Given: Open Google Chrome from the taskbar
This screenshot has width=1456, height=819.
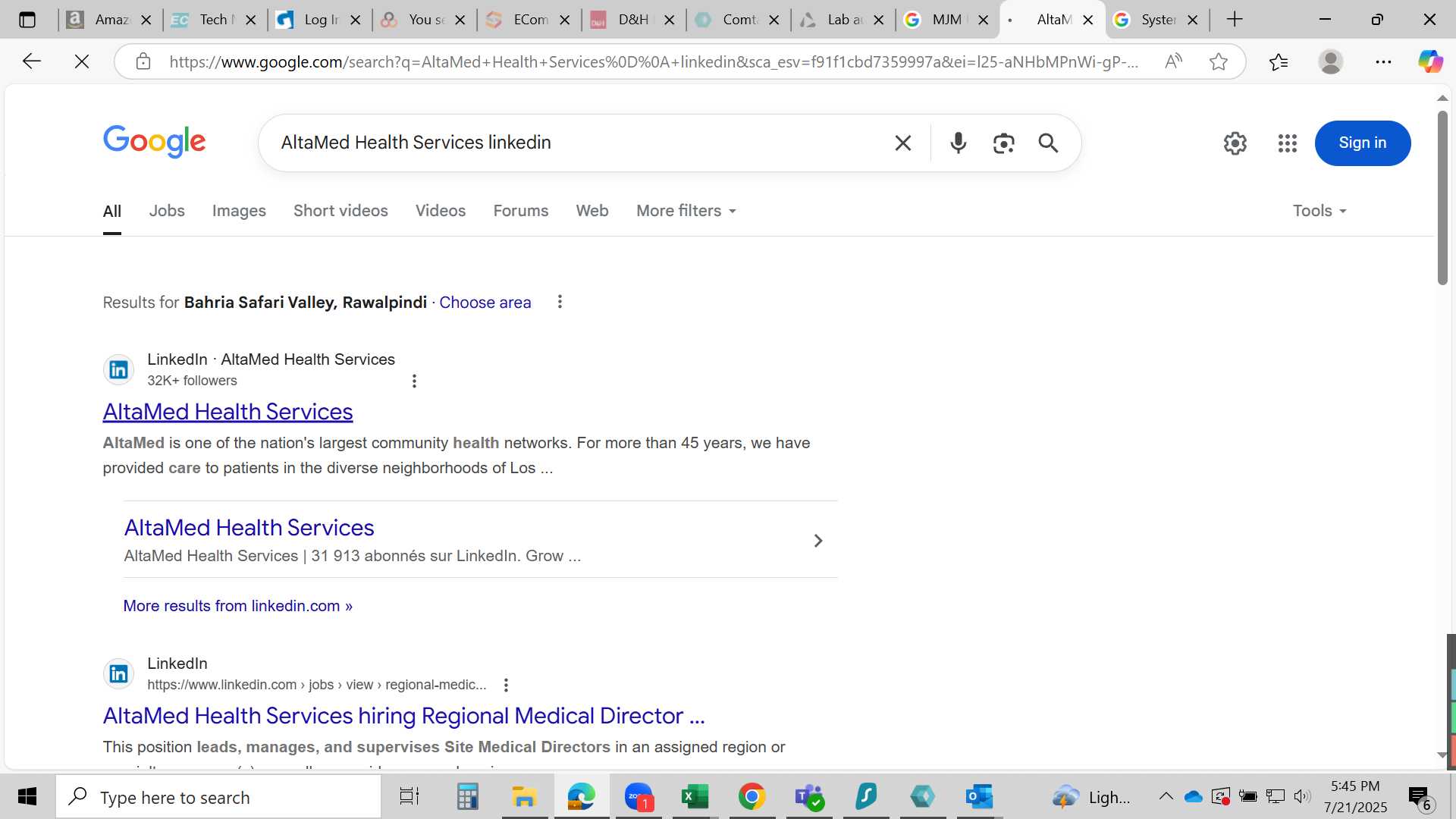Looking at the screenshot, I should 752,797.
